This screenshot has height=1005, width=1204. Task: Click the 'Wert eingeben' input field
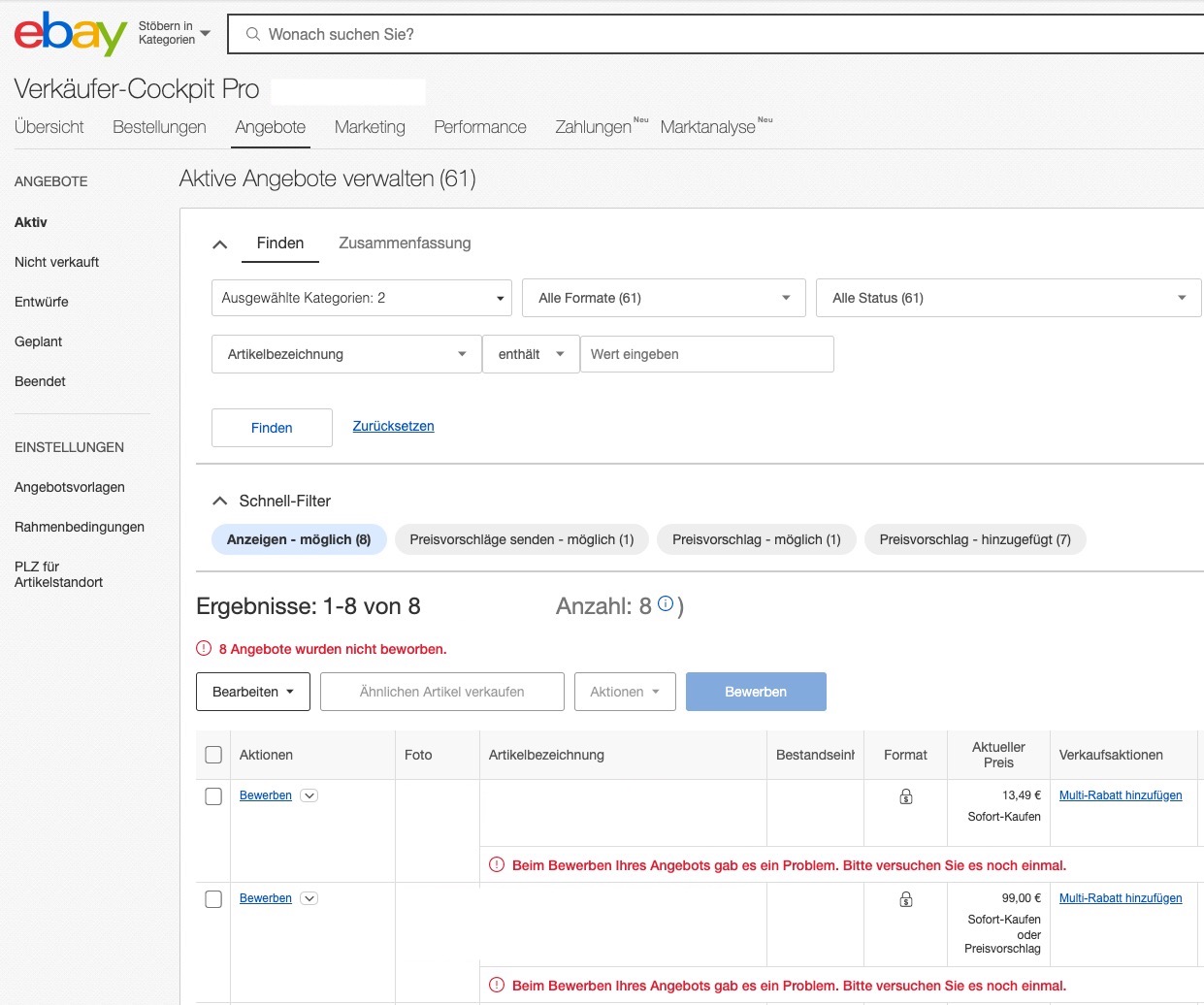point(706,354)
